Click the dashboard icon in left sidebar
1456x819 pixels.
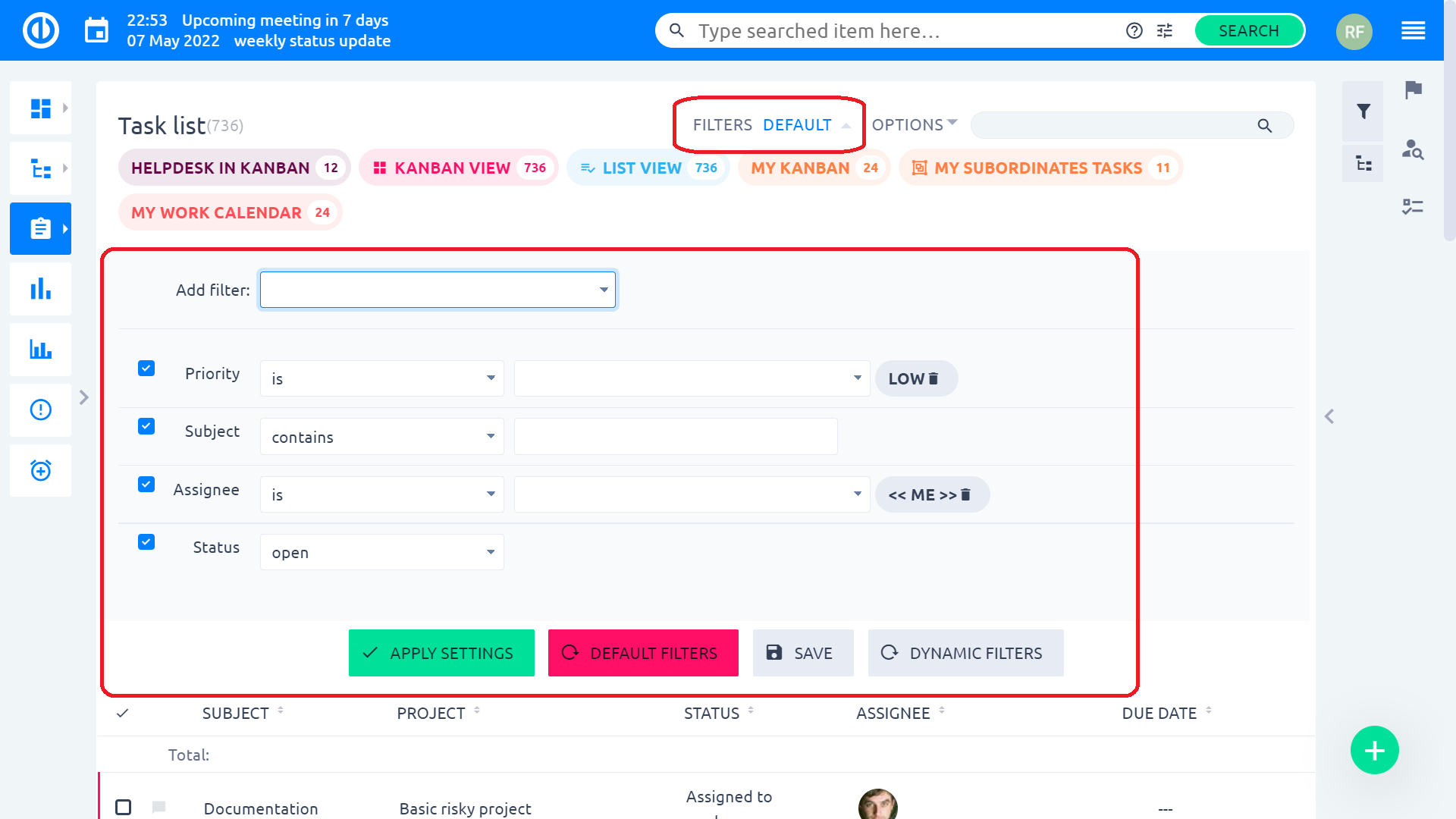coord(40,108)
